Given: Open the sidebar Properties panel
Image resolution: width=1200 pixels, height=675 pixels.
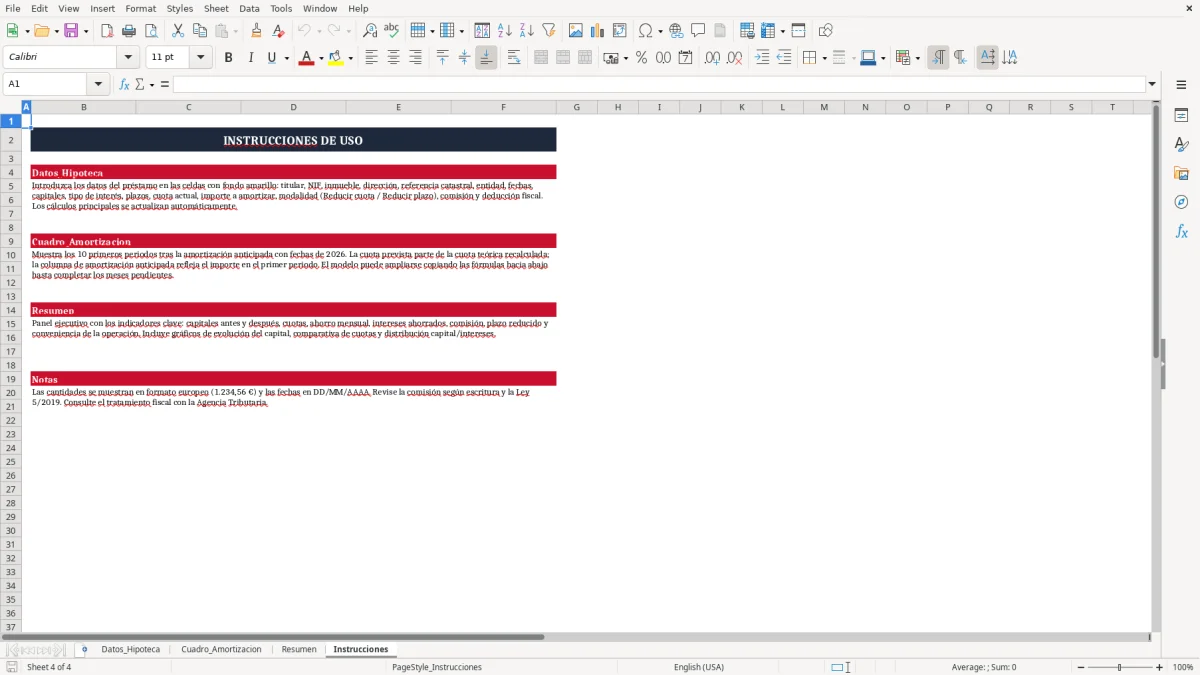Looking at the screenshot, I should click(1181, 115).
